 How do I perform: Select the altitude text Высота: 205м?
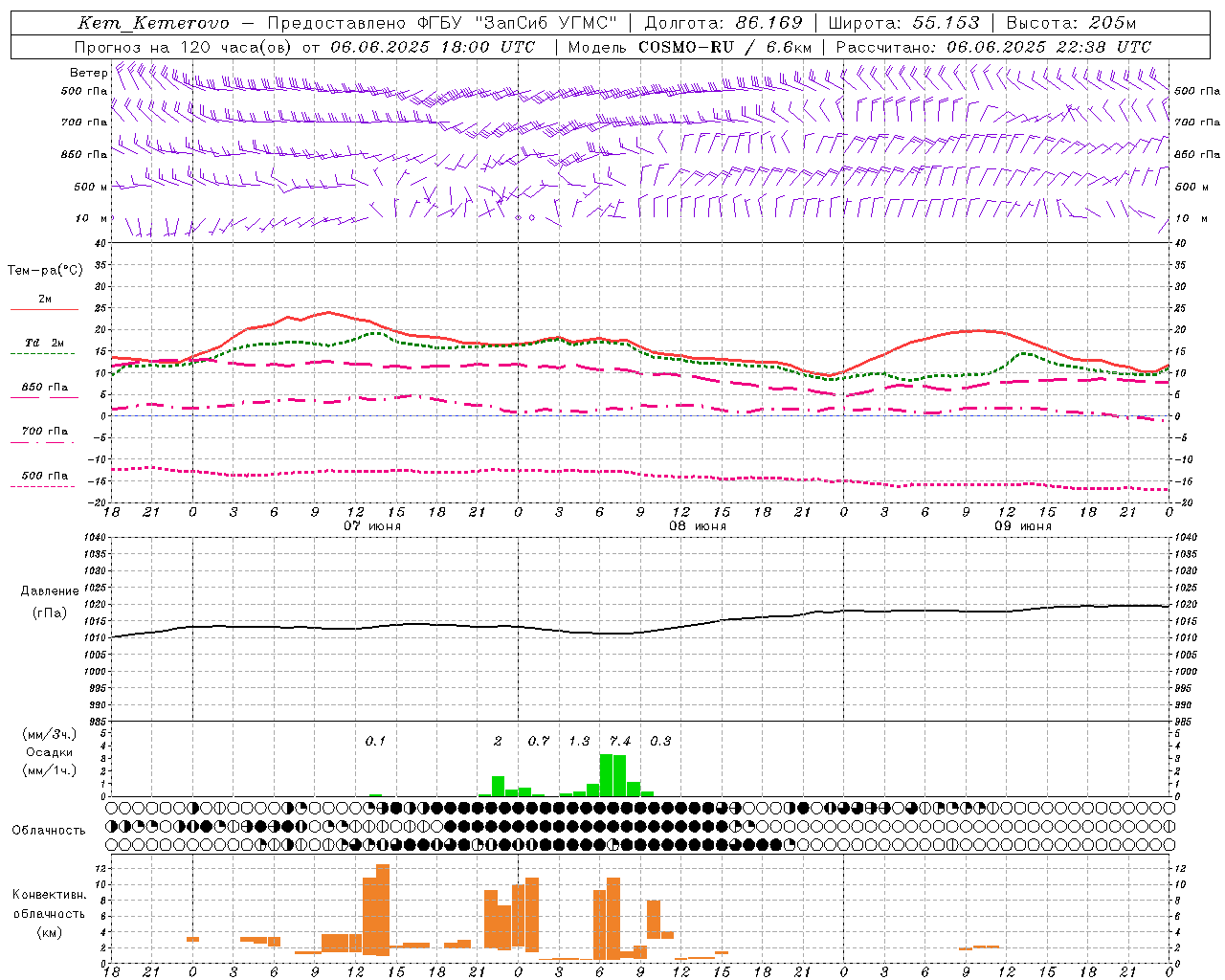(x=1071, y=23)
